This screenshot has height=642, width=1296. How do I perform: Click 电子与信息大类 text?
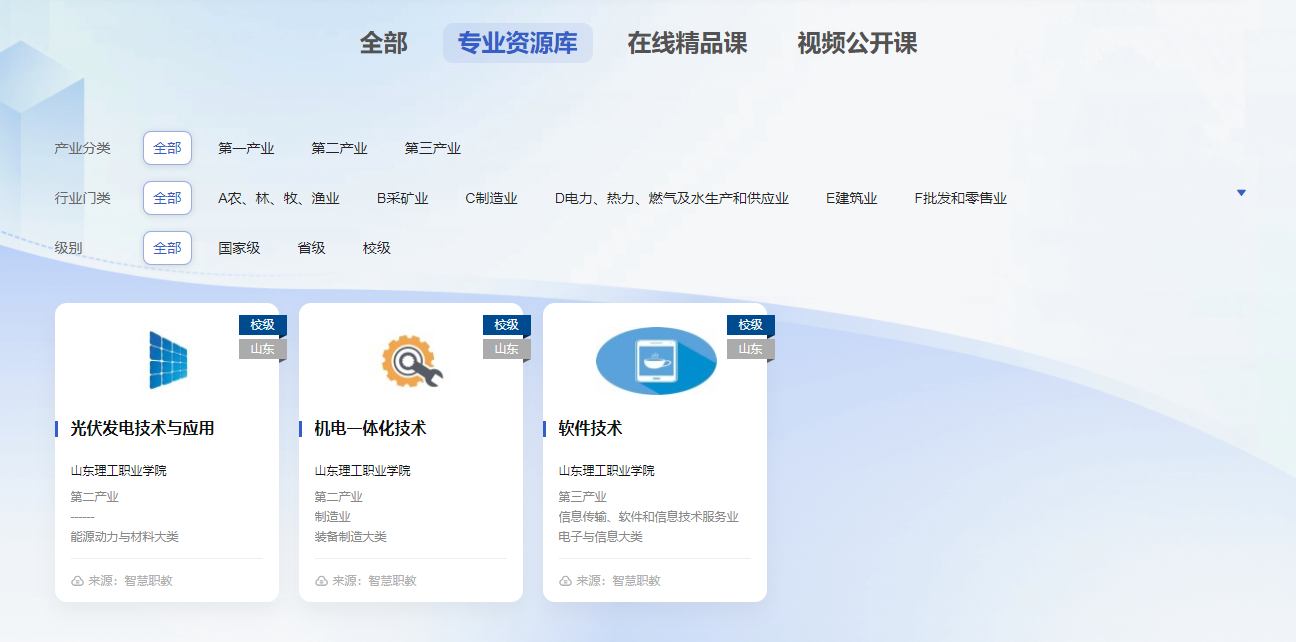tap(600, 537)
